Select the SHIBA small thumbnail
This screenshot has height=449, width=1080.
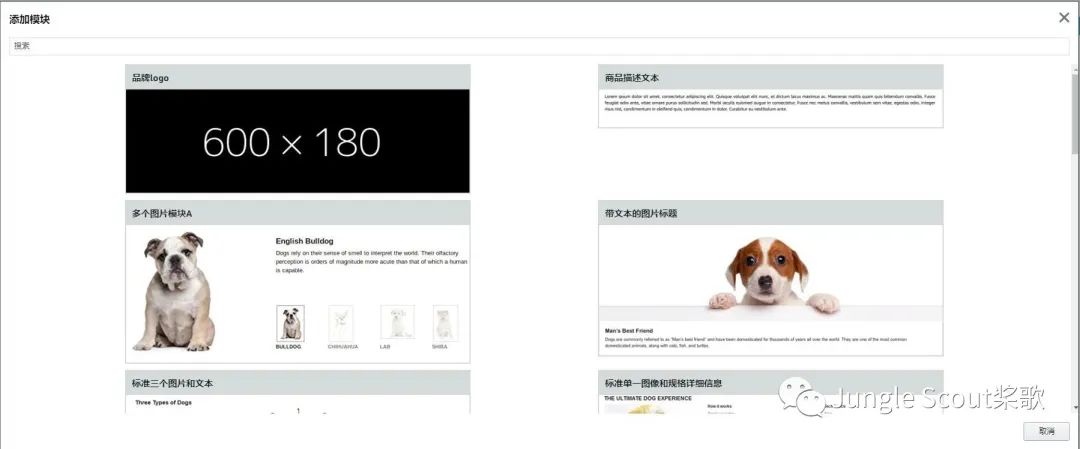click(x=445, y=324)
